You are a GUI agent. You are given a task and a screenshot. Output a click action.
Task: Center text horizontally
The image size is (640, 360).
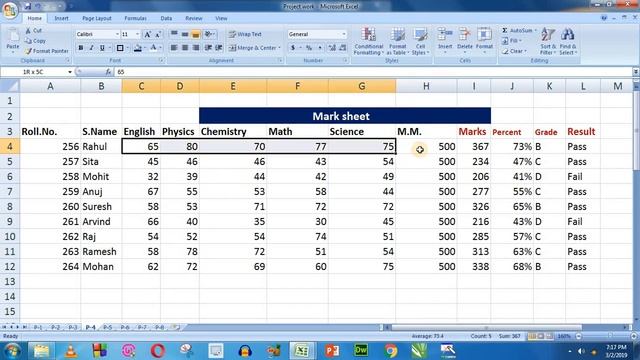point(185,48)
